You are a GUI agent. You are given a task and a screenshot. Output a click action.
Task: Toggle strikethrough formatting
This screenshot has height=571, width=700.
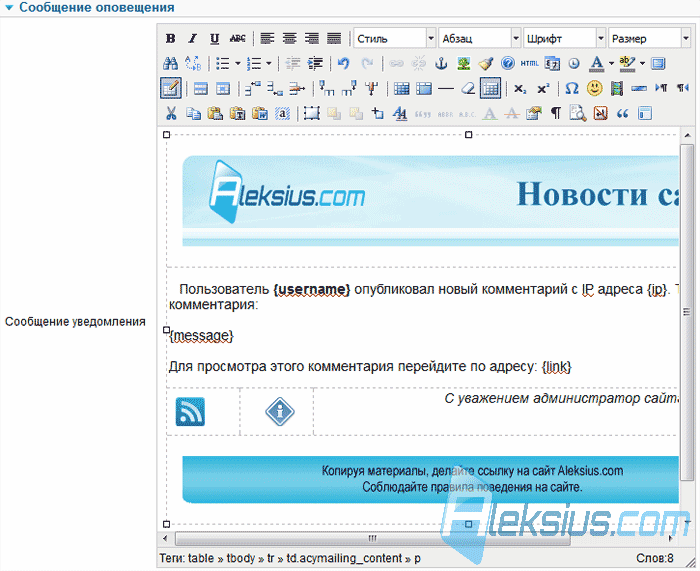[238, 38]
